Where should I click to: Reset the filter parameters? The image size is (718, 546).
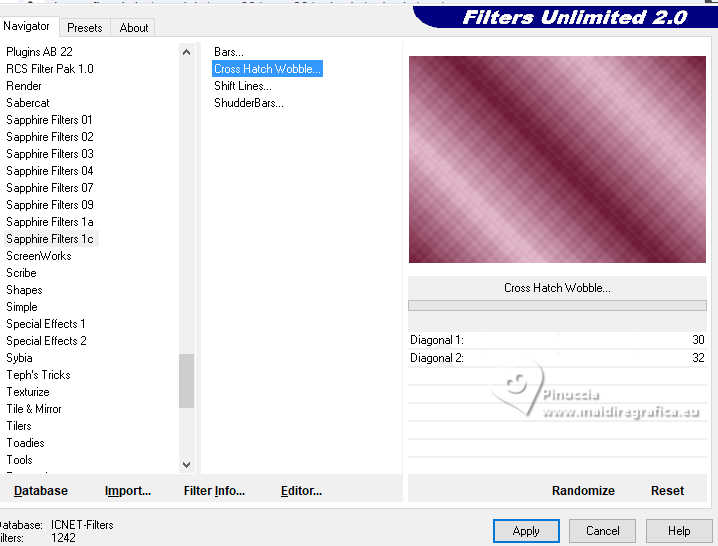point(667,491)
